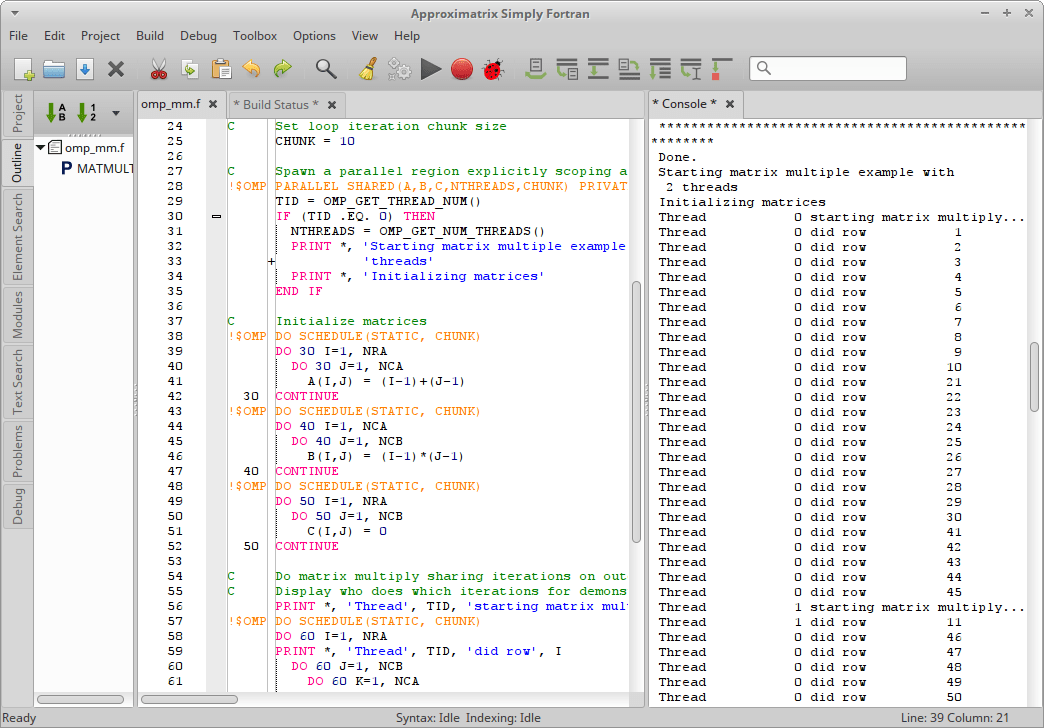Run the program with the play icon

[x=431, y=69]
